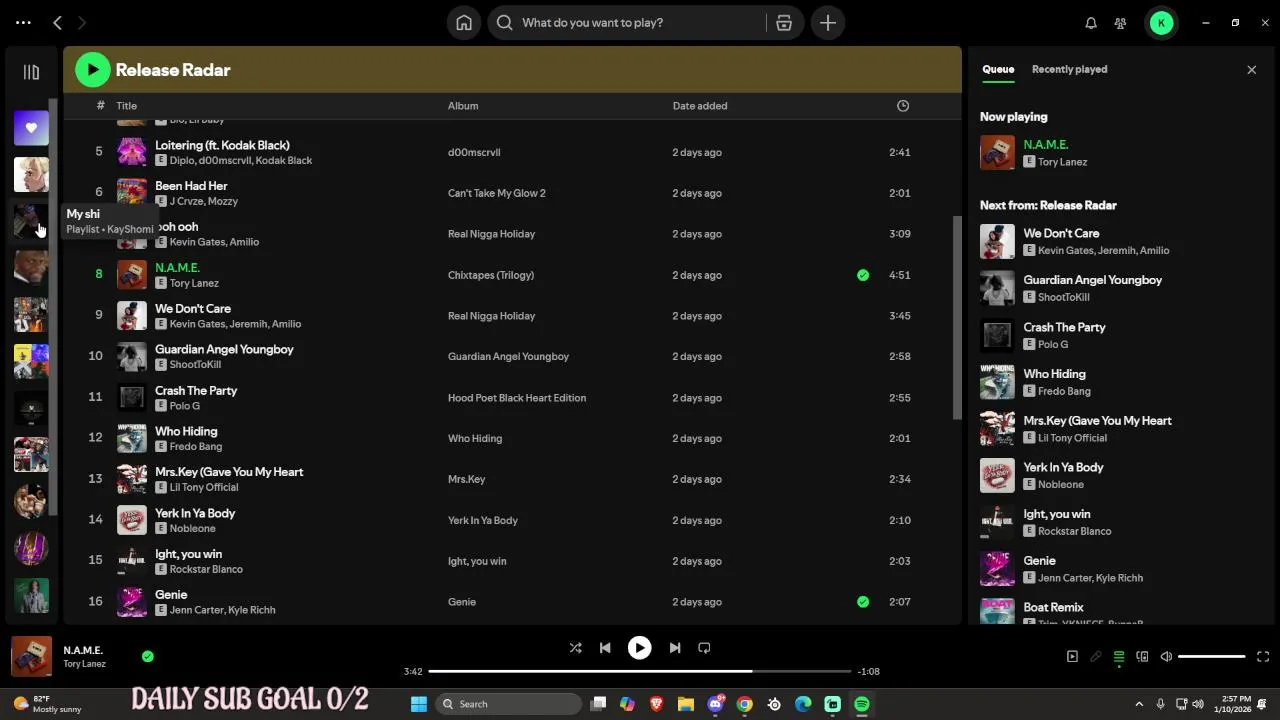This screenshot has height=720, width=1280.
Task: Toggle repeat mode
Action: click(704, 647)
